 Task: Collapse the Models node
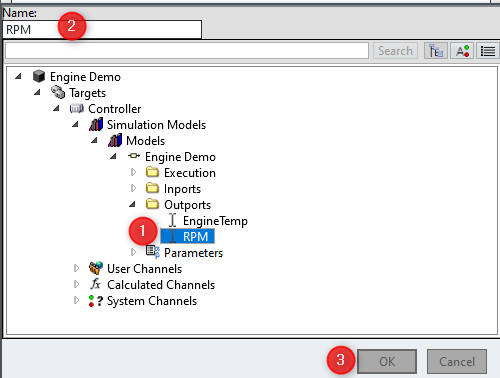[94, 140]
